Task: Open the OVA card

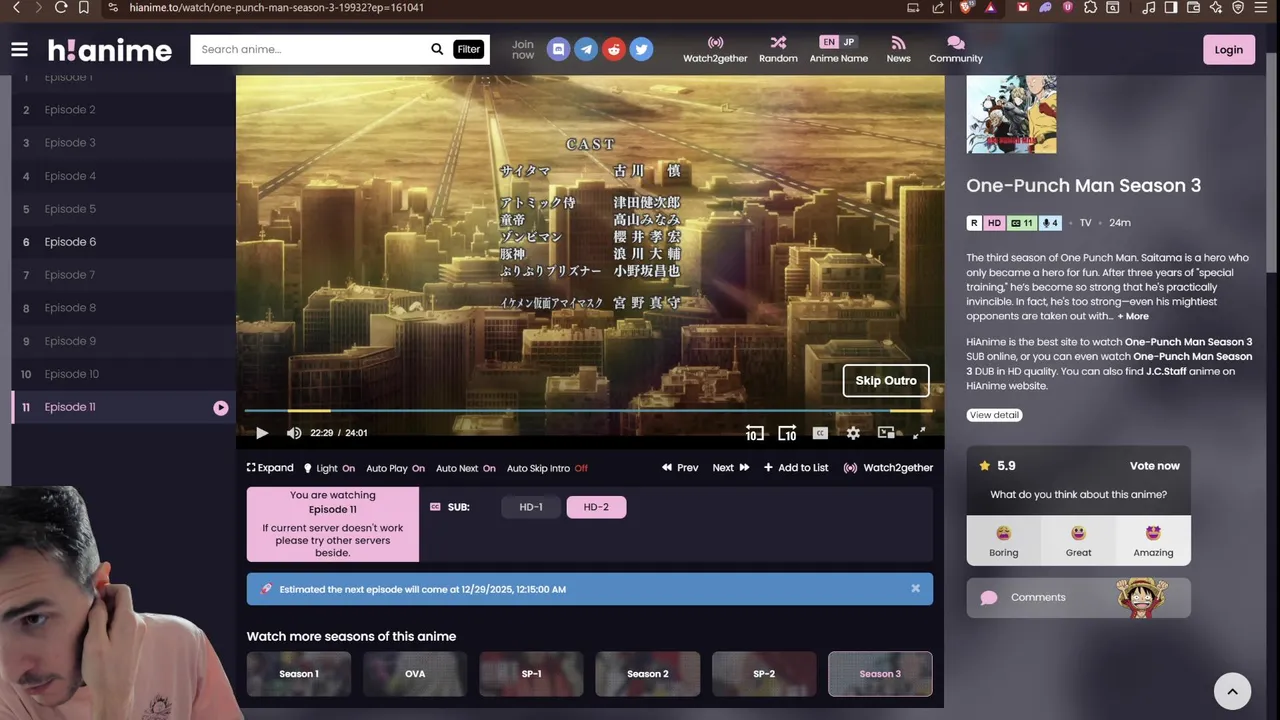Action: [415, 674]
